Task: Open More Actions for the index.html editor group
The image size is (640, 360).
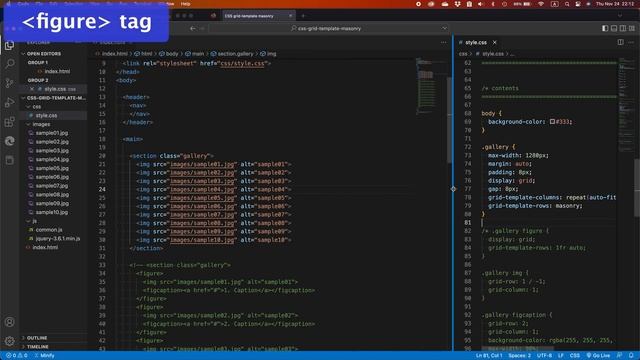Action: (444, 42)
